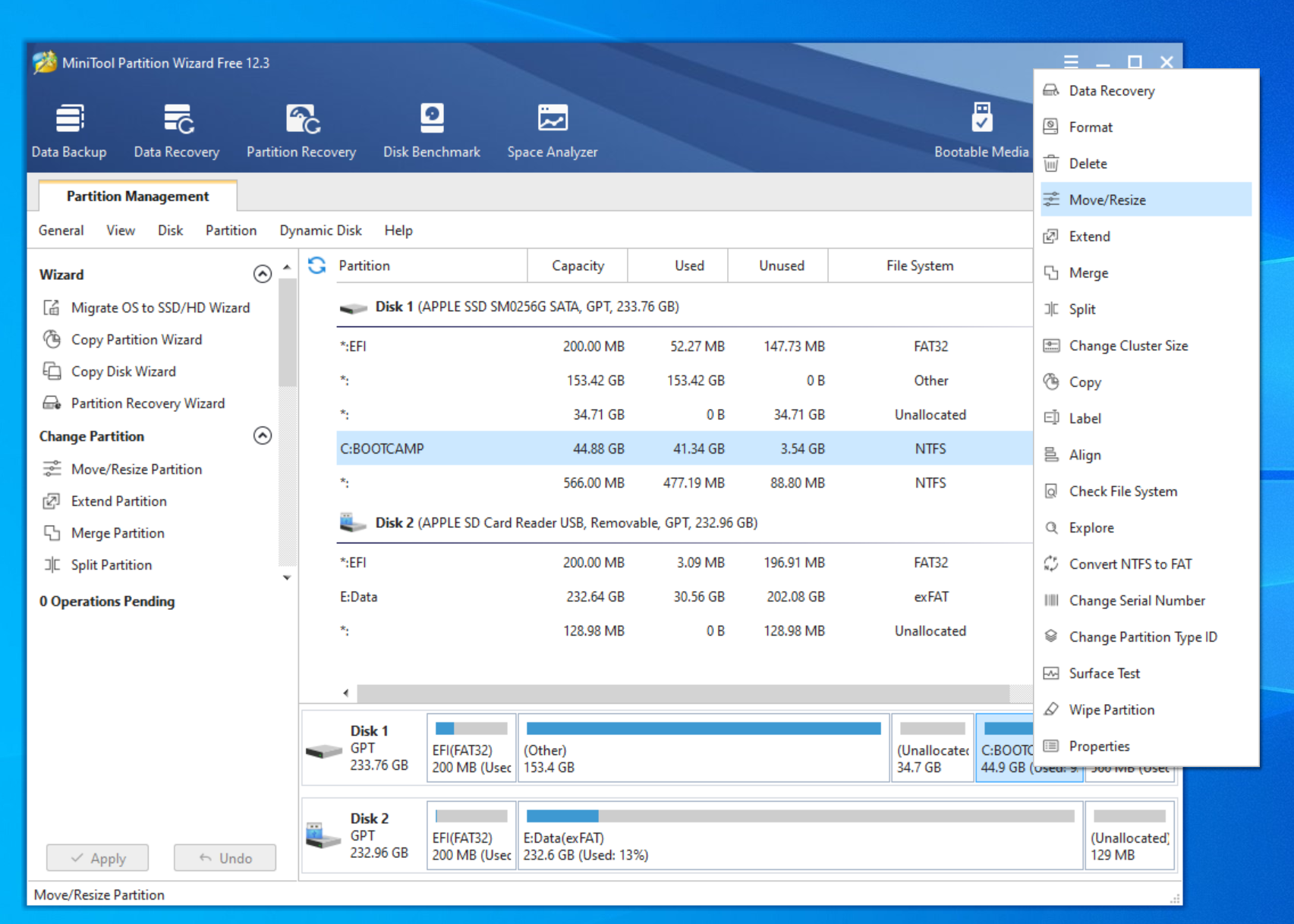Viewport: 1294px width, 924px height.
Task: Choose Change Serial Number
Action: tap(1146, 601)
